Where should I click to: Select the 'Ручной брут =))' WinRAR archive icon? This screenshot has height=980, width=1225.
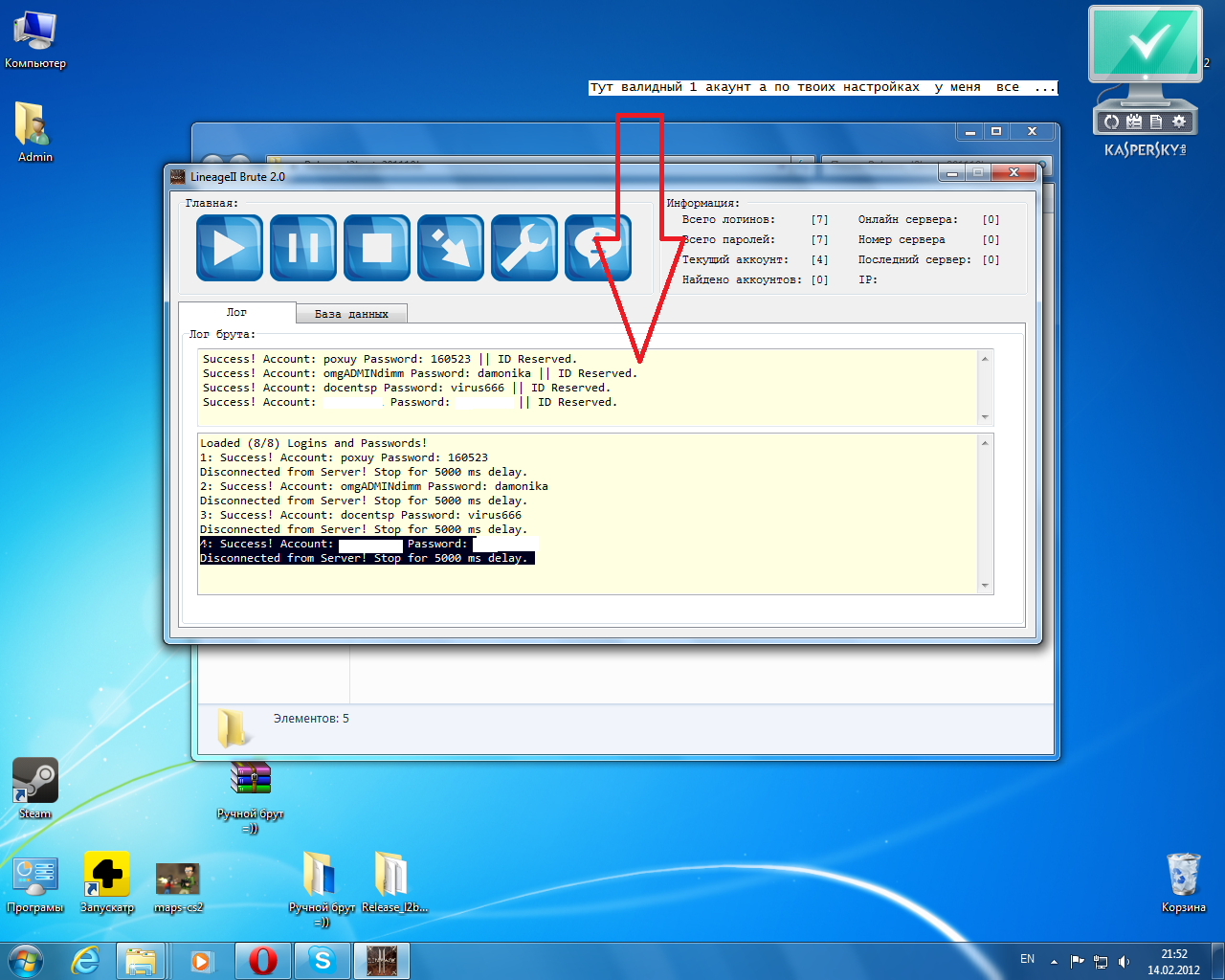pyautogui.click(x=251, y=797)
